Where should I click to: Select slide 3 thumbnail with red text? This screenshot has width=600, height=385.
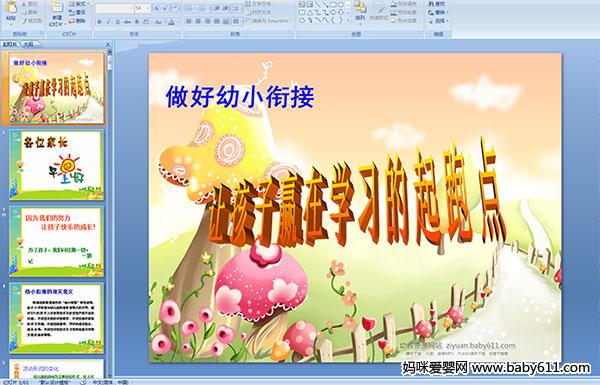coord(57,241)
